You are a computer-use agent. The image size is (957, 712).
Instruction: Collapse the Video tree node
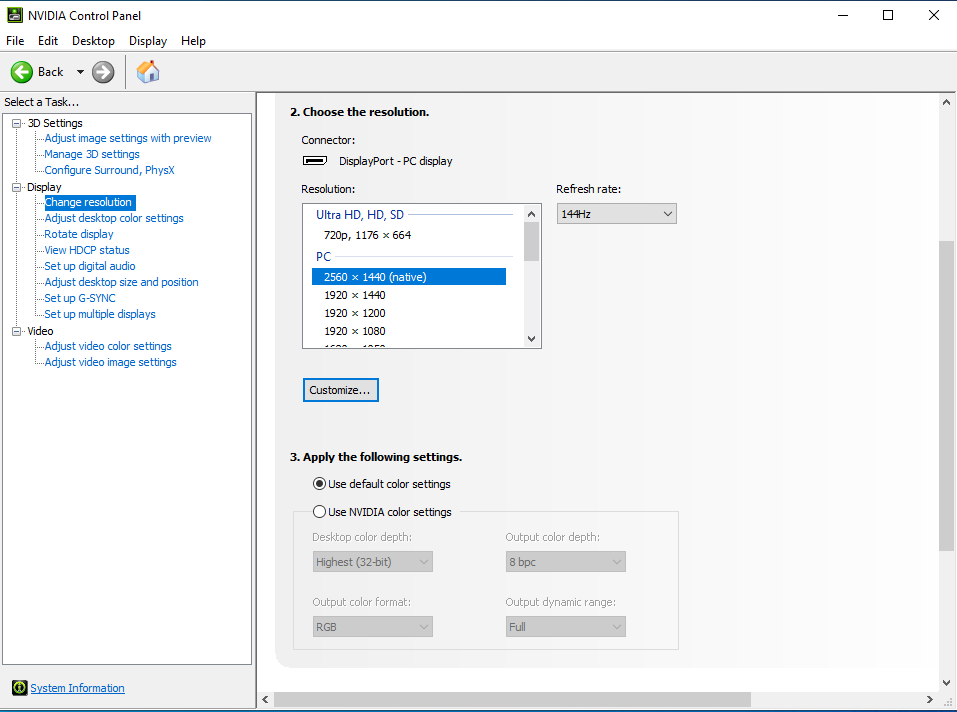(x=17, y=331)
